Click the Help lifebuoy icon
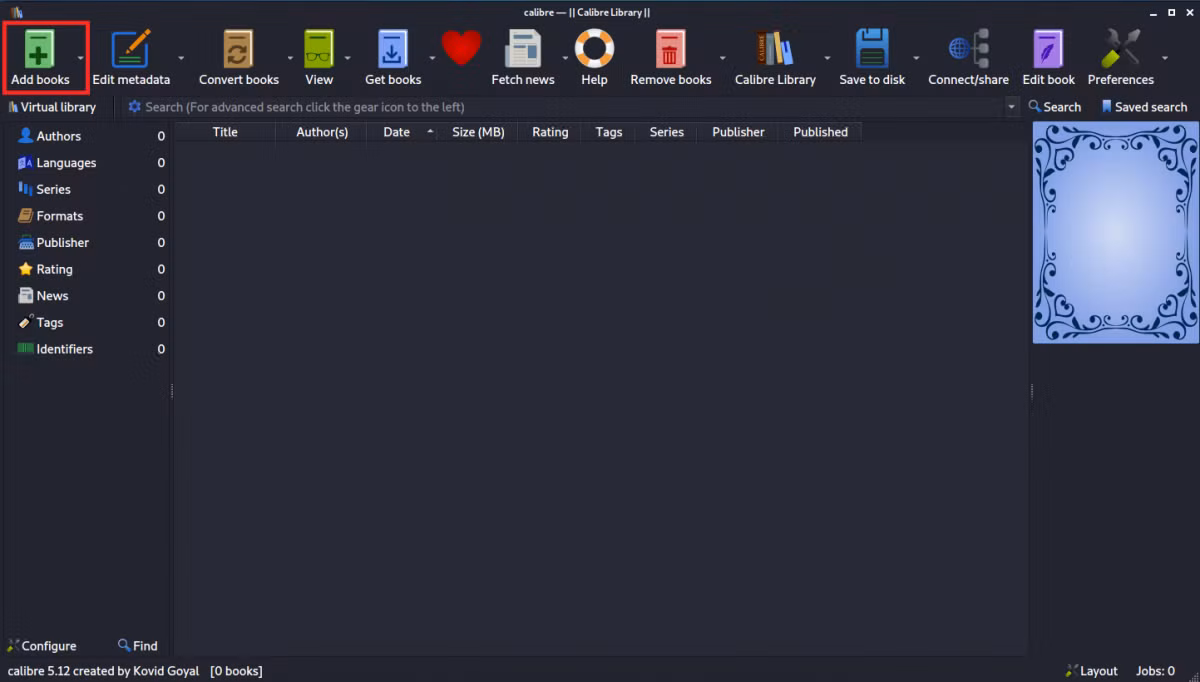1200x682 pixels. 594,48
